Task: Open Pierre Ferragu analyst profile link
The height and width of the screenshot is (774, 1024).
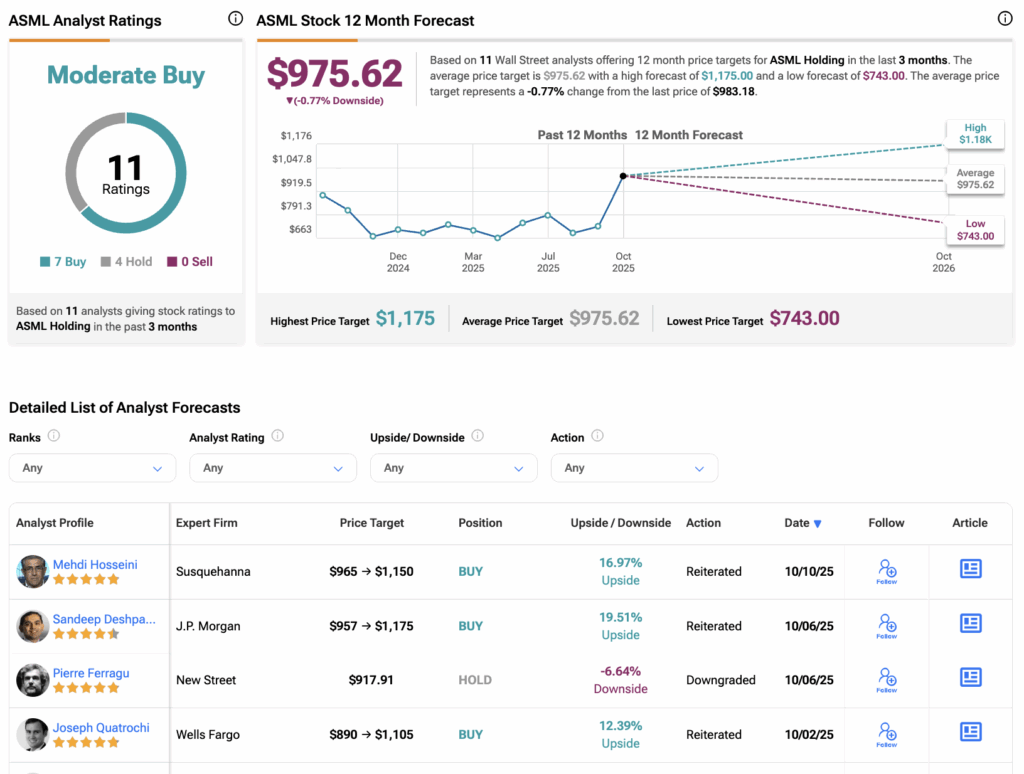Action: click(x=91, y=673)
